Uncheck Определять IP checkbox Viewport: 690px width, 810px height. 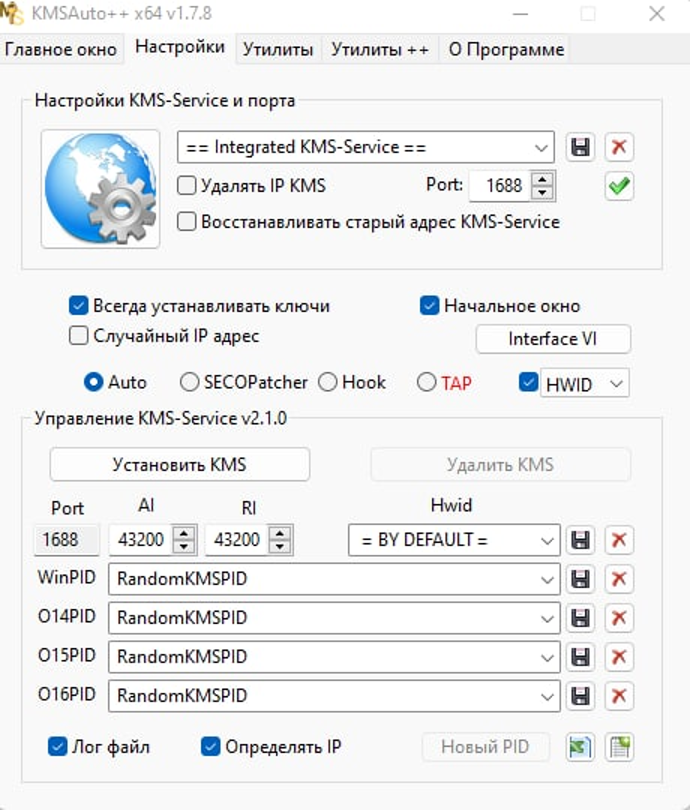210,746
